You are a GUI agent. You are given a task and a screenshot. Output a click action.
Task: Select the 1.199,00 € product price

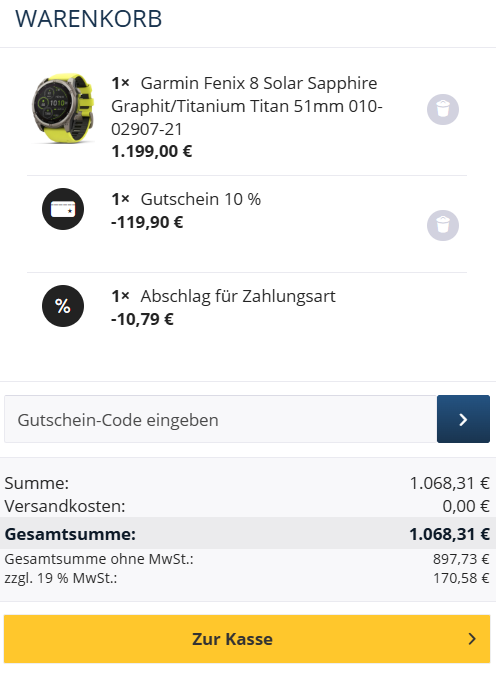[151, 152]
